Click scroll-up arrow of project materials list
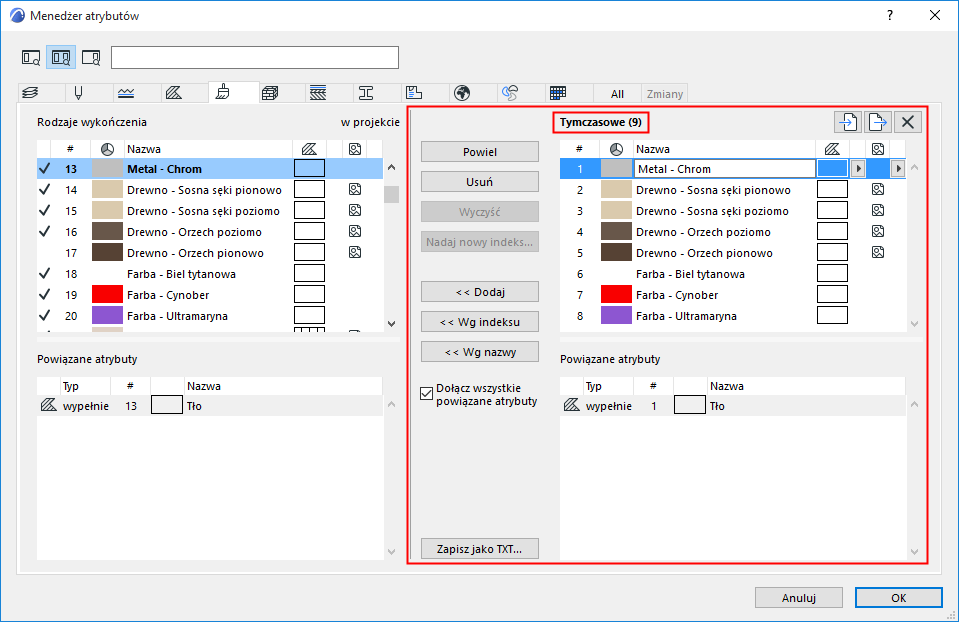959x622 pixels. (391, 168)
